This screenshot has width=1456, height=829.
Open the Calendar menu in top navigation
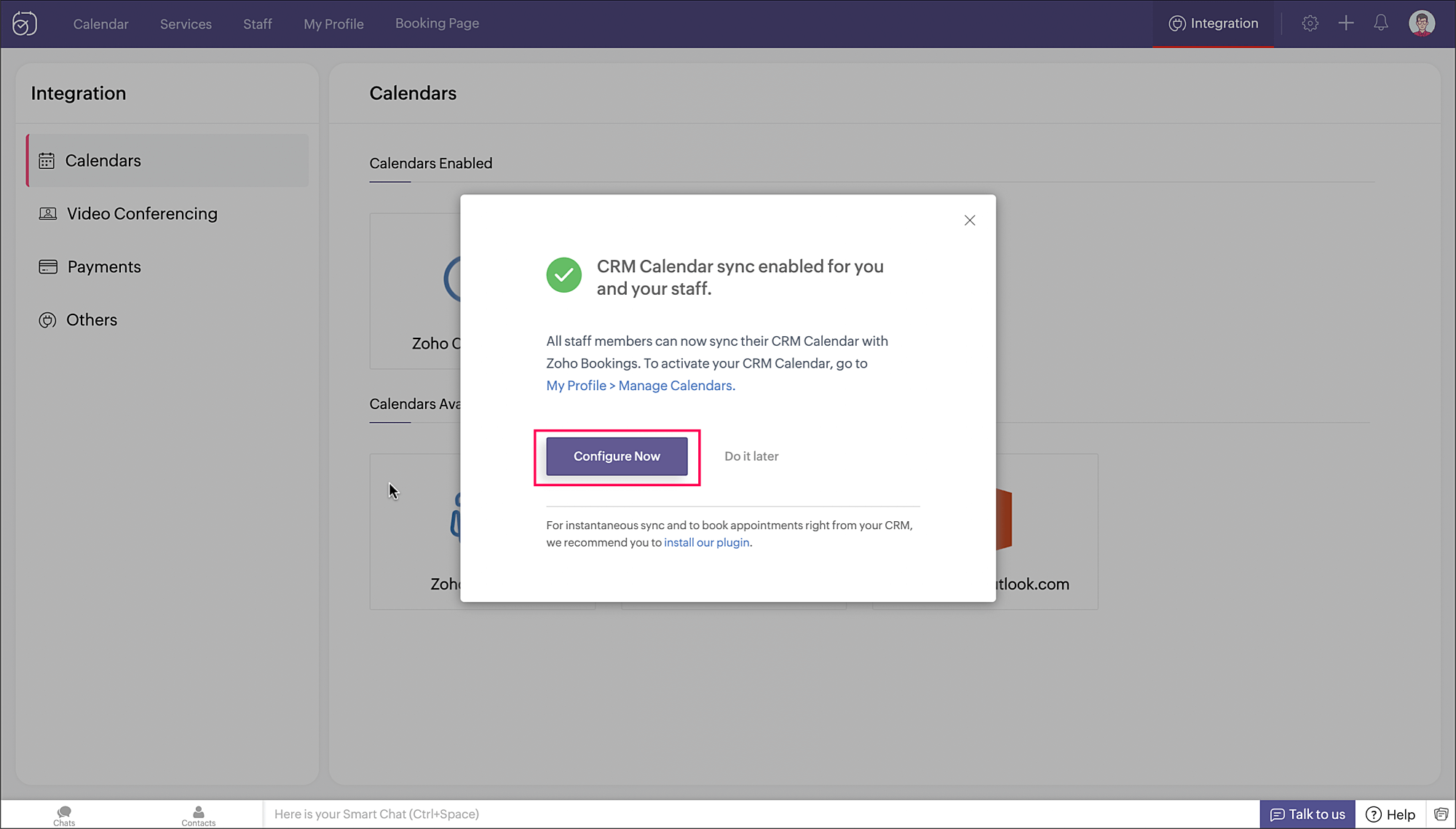pos(100,24)
